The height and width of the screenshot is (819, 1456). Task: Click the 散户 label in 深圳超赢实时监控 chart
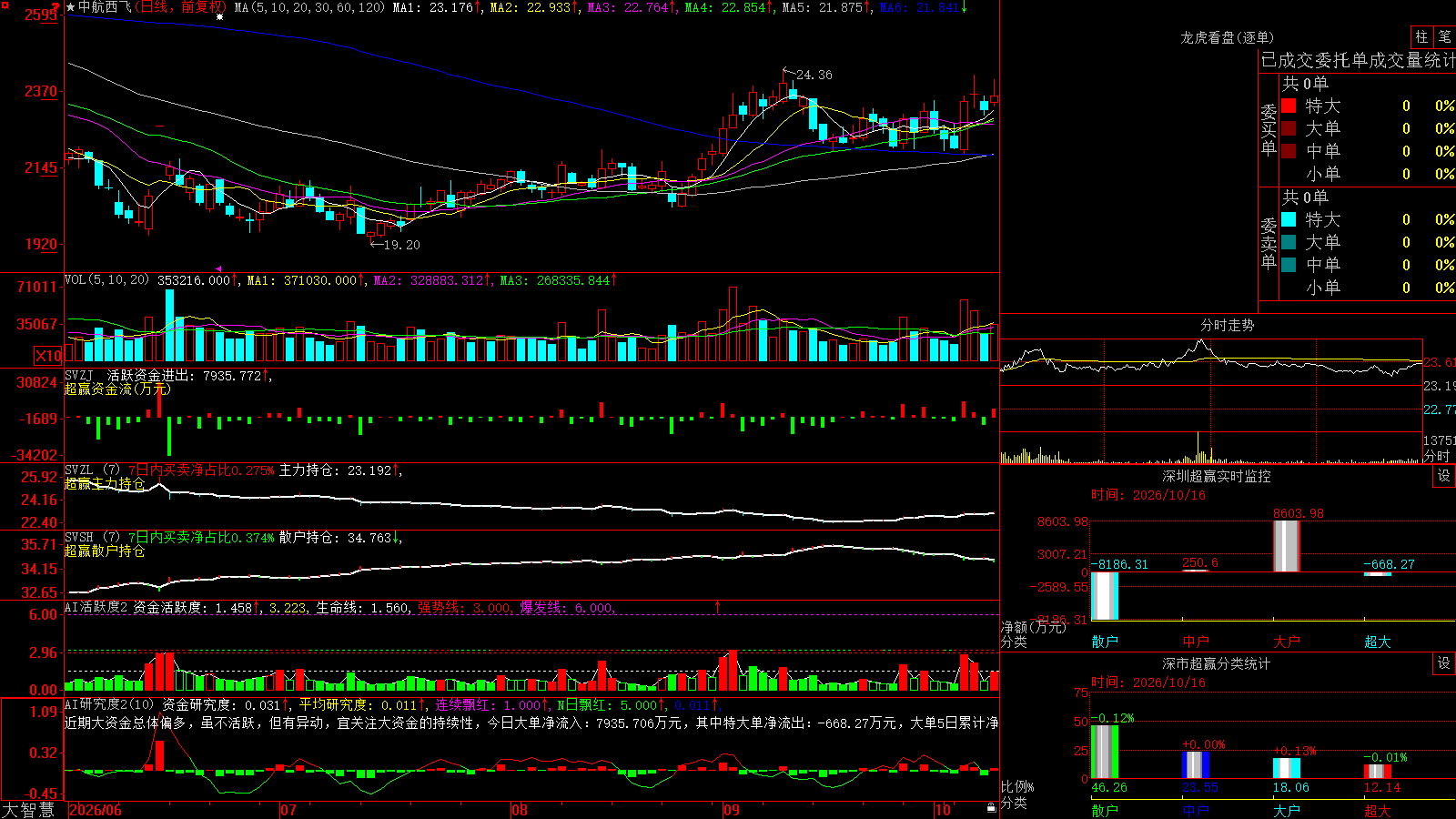coord(1105,642)
